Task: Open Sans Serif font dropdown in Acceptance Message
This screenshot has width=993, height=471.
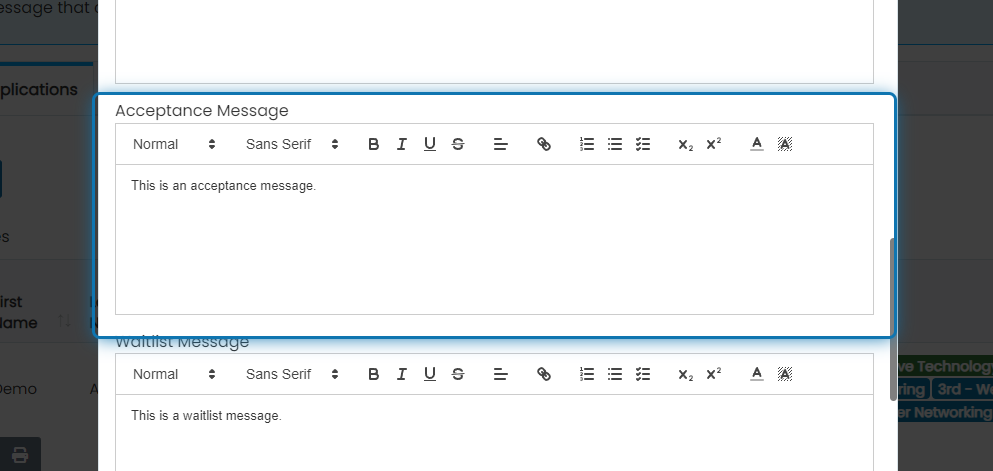Action: tap(292, 144)
